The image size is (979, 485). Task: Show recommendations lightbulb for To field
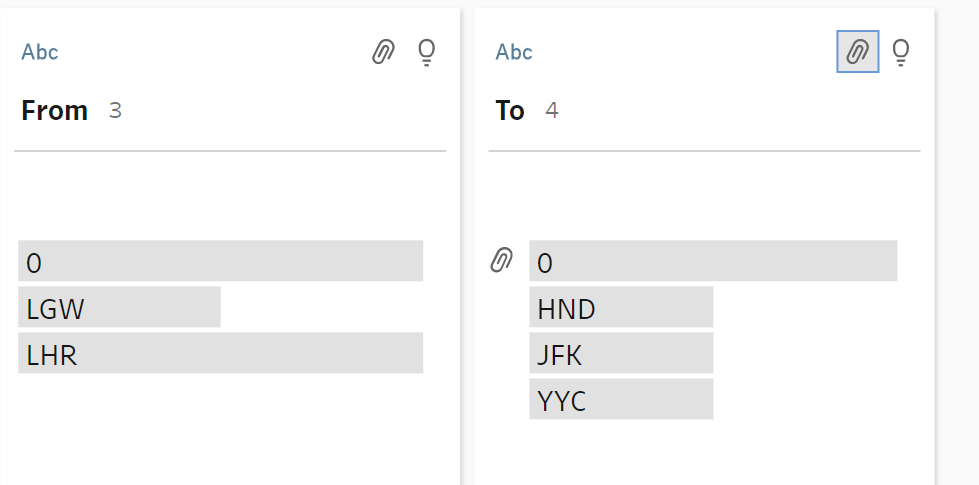click(x=901, y=52)
